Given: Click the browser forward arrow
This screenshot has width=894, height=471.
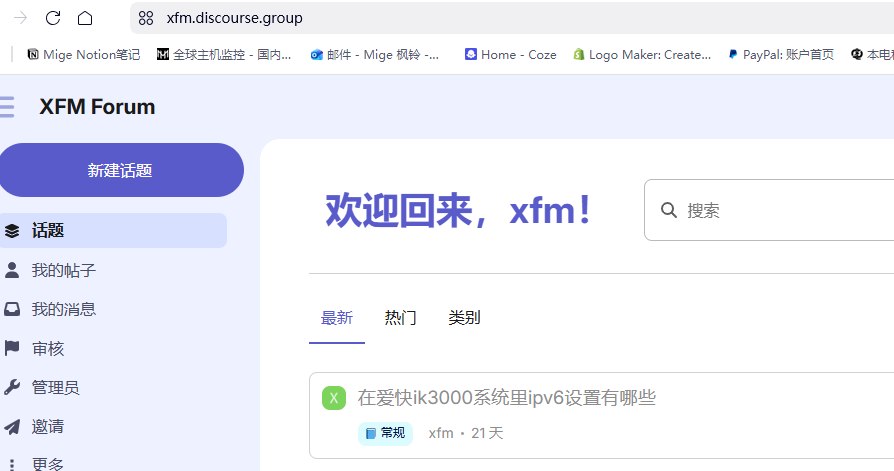Looking at the screenshot, I should click(x=21, y=18).
